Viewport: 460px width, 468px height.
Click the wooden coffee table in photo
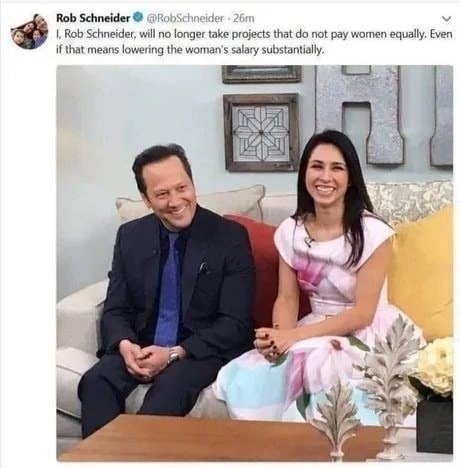pyautogui.click(x=213, y=438)
